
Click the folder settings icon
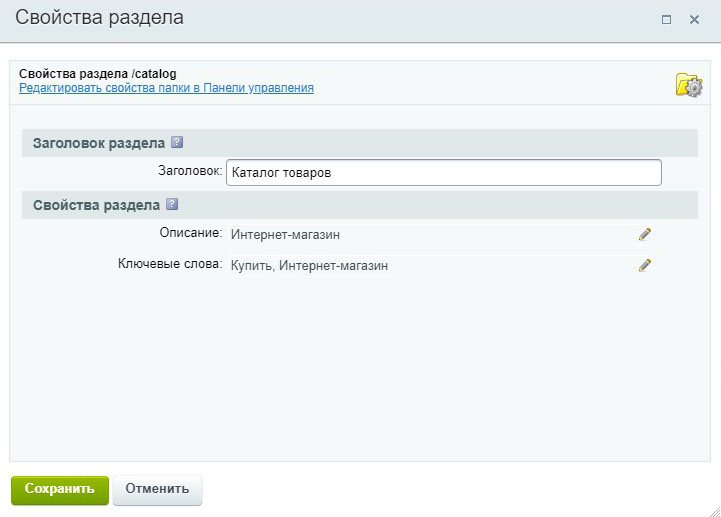point(689,85)
